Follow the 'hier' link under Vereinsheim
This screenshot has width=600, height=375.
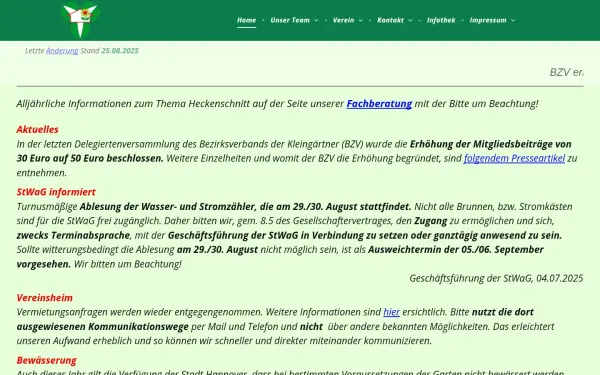click(x=391, y=312)
